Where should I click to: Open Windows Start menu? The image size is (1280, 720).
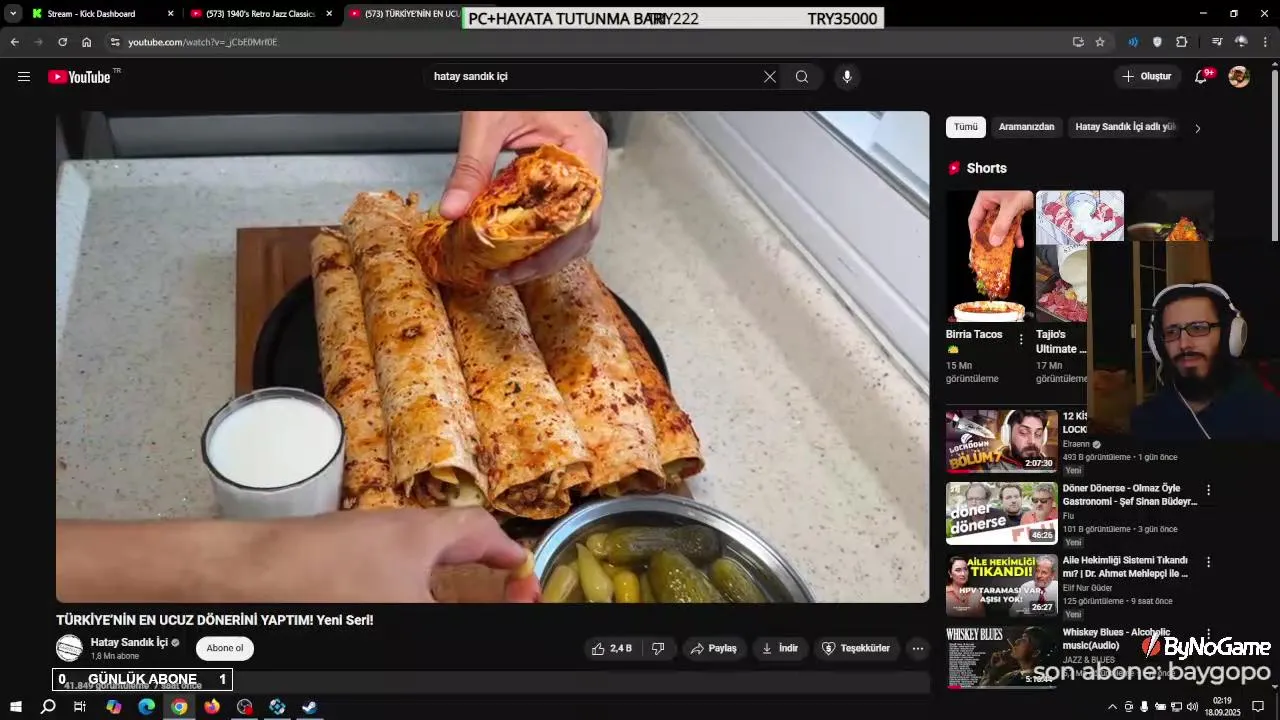[16, 707]
